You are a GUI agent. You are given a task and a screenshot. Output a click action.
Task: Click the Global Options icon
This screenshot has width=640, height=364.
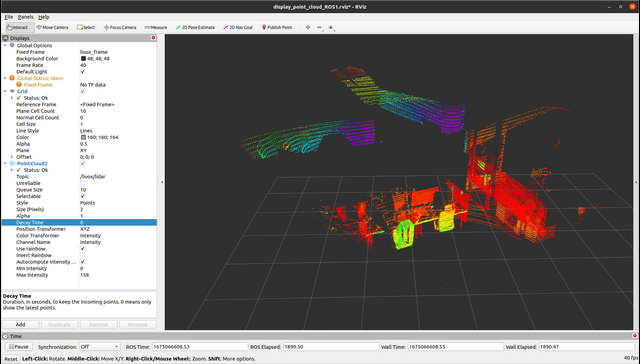[x=12, y=45]
